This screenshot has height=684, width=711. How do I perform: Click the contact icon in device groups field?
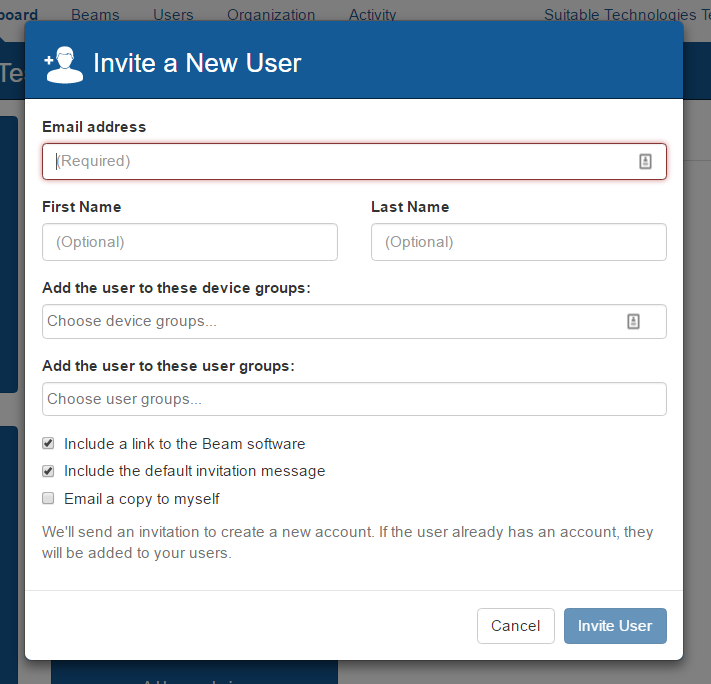[633, 321]
